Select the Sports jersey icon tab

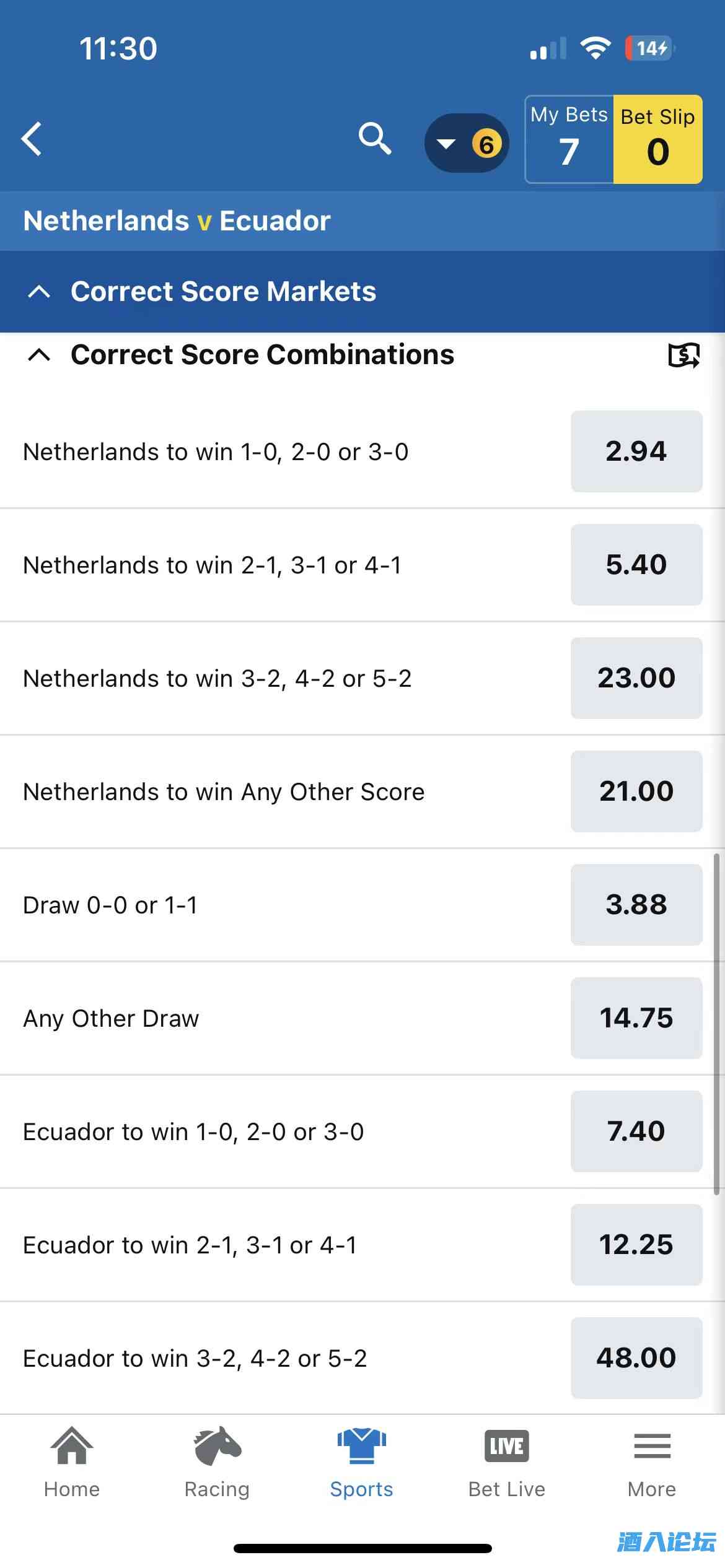click(x=362, y=1463)
